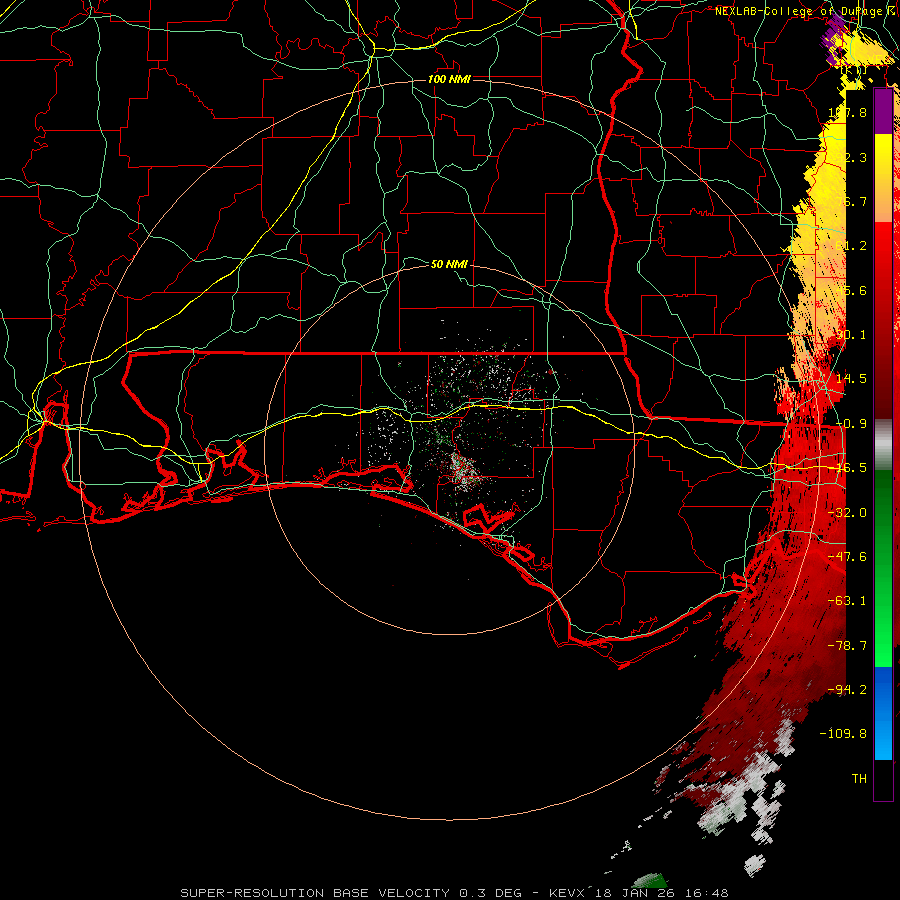The height and width of the screenshot is (900, 900).
Task: Click the '[KT]' units label above the legend
Action: coord(854,70)
